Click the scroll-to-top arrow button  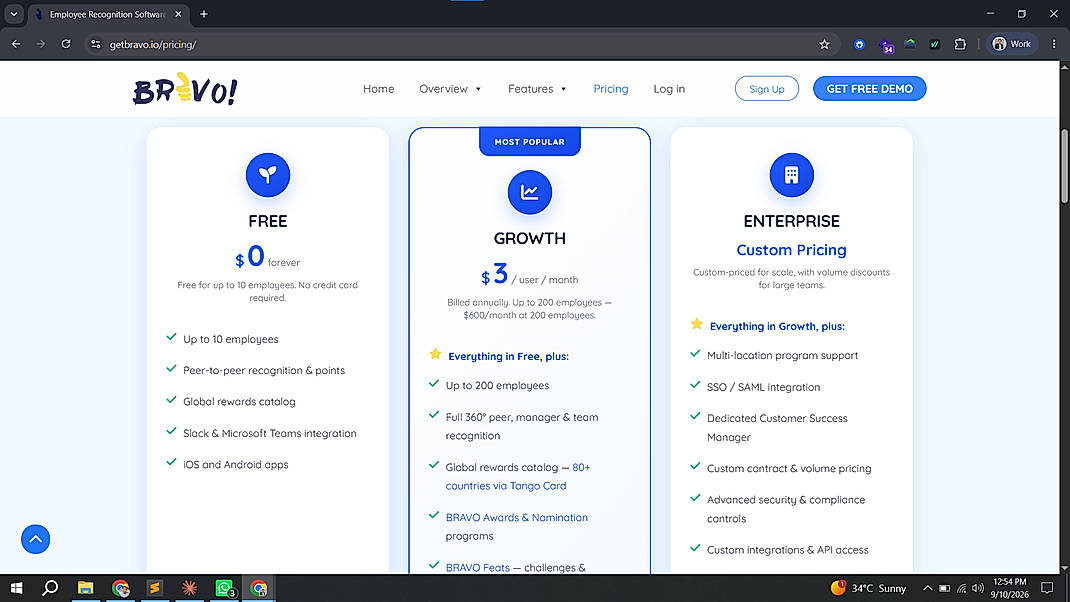(x=35, y=539)
